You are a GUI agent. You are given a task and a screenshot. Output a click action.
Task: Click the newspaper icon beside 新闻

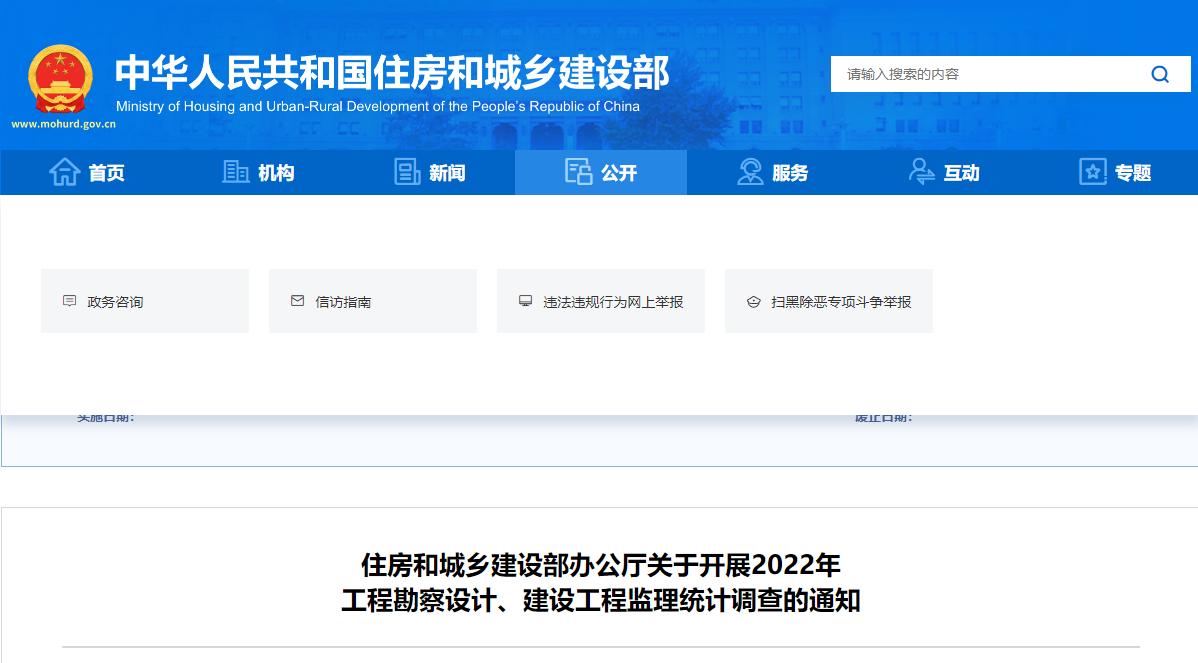pos(407,172)
